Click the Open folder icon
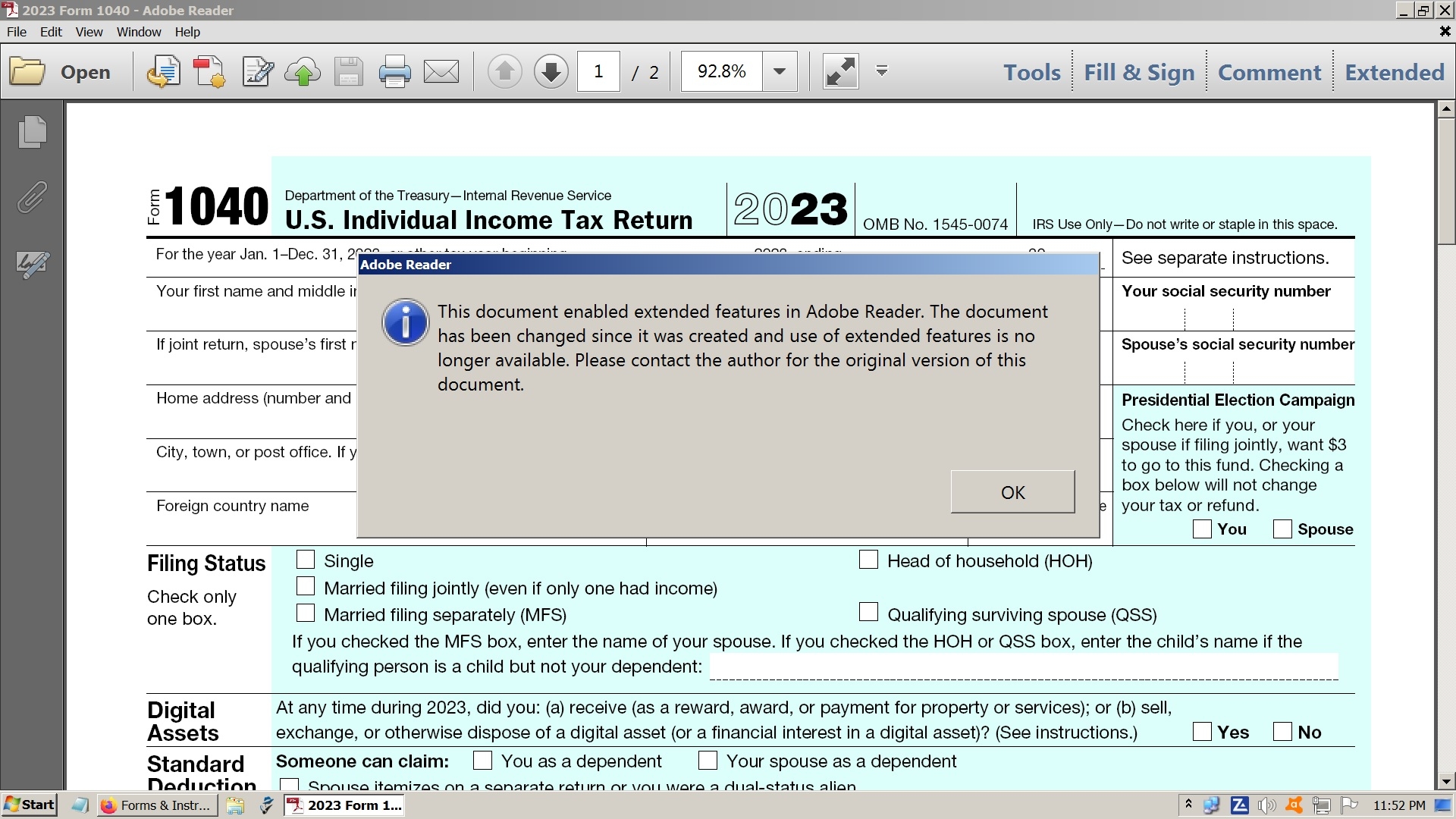This screenshot has width=1456, height=819. pyautogui.click(x=27, y=72)
